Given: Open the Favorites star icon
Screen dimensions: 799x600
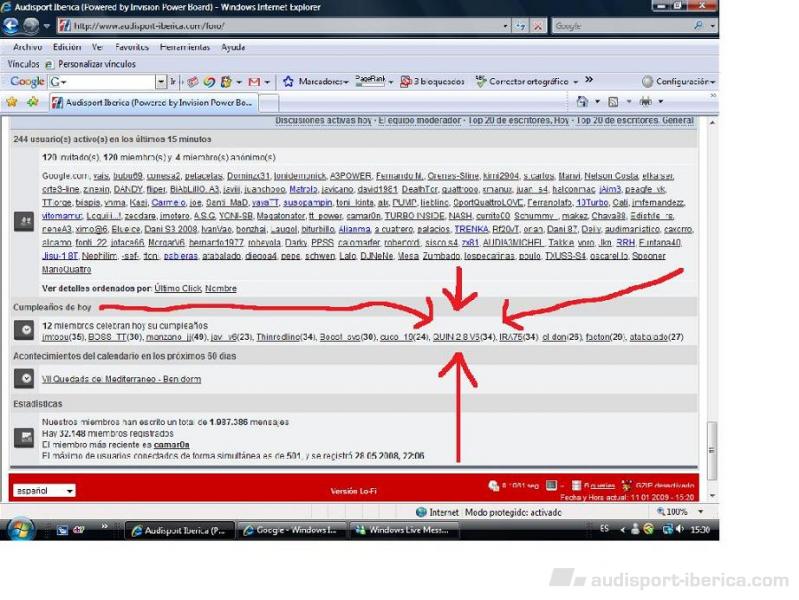Looking at the screenshot, I should (x=12, y=102).
